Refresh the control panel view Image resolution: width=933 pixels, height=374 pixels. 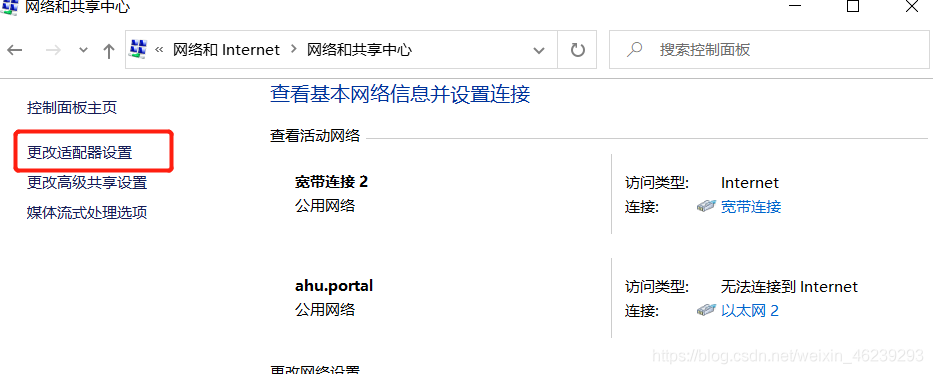(577, 50)
